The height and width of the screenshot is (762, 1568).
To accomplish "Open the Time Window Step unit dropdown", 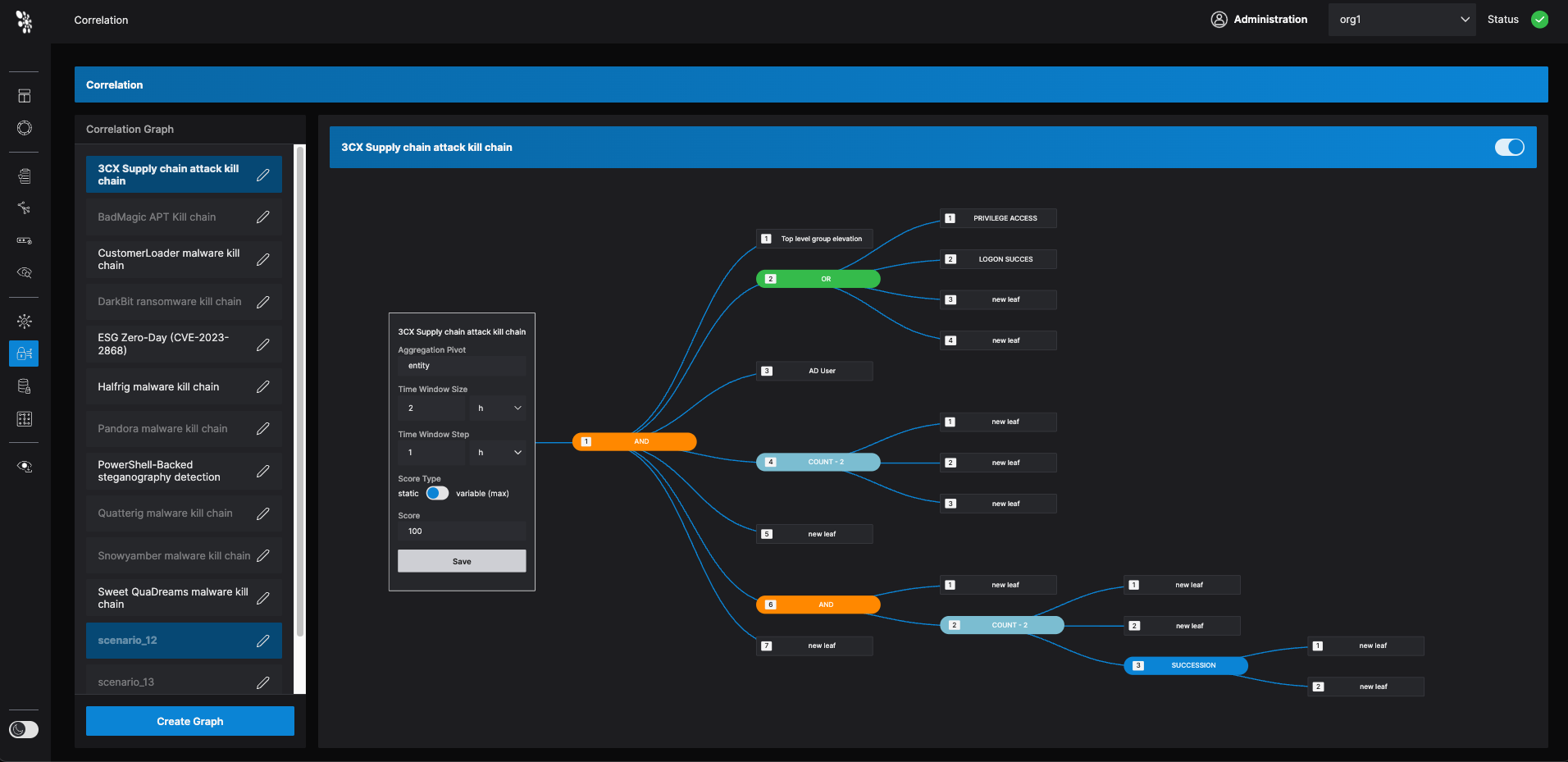I will click(498, 452).
